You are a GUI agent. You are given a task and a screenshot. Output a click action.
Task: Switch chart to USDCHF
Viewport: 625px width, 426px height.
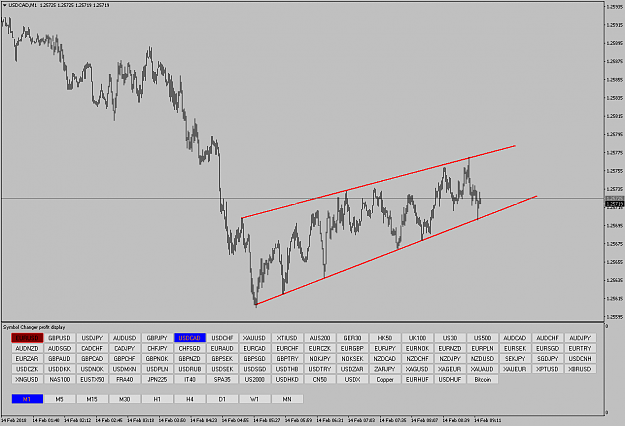tap(222, 338)
